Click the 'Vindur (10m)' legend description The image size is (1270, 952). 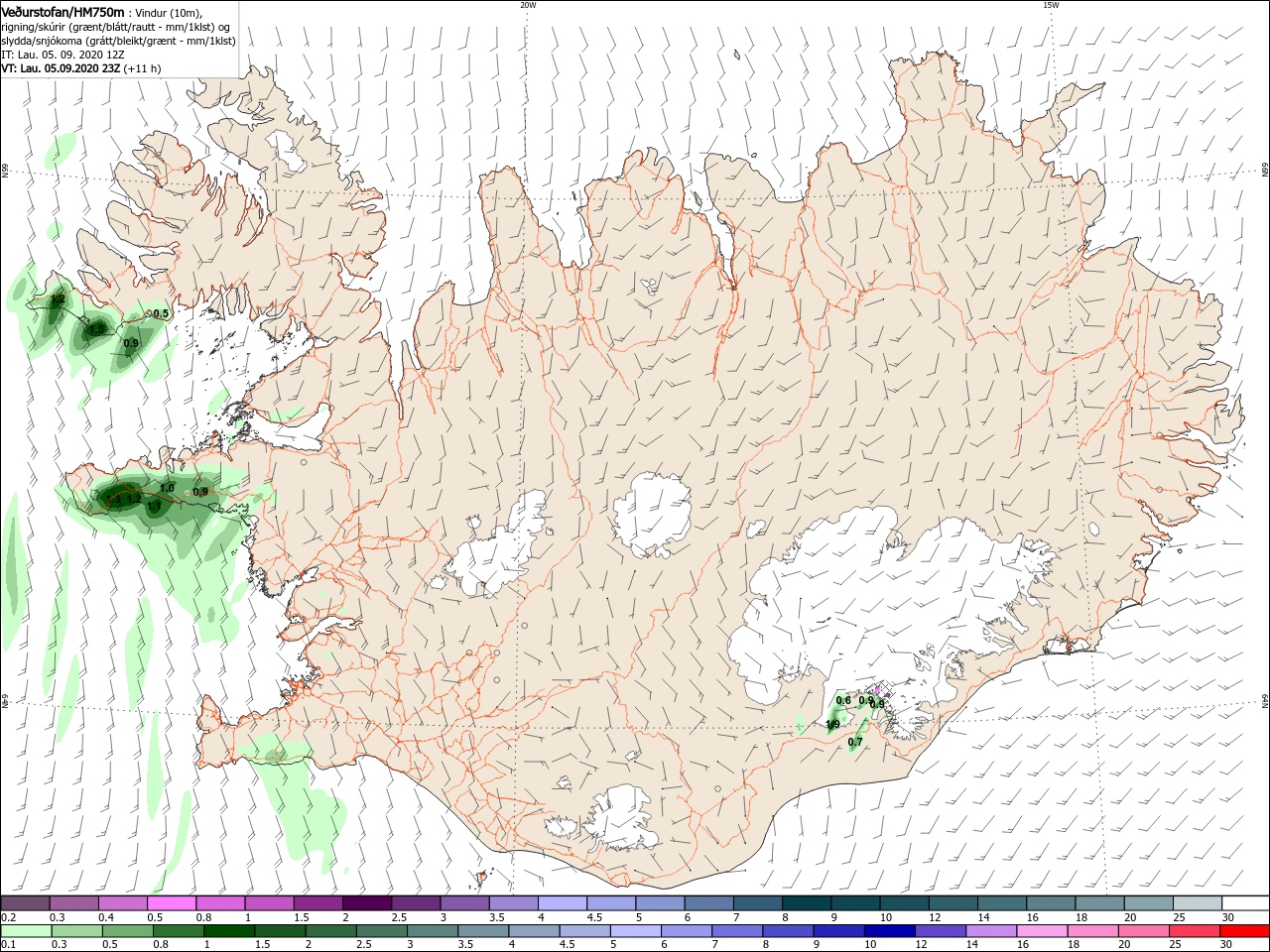(x=168, y=12)
